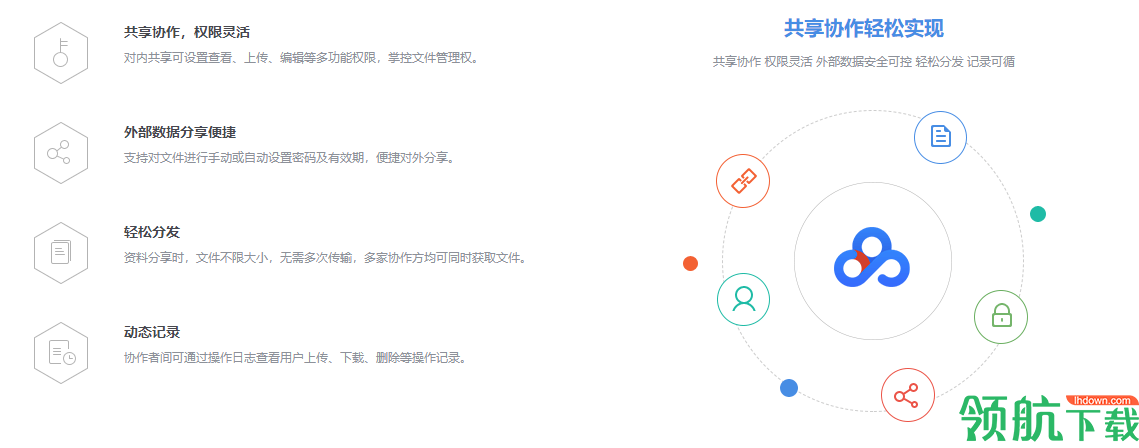Viewport: 1139px width, 448px height.
Task: Click the log clock hexagon icon for 动态记录
Action: [x=61, y=353]
